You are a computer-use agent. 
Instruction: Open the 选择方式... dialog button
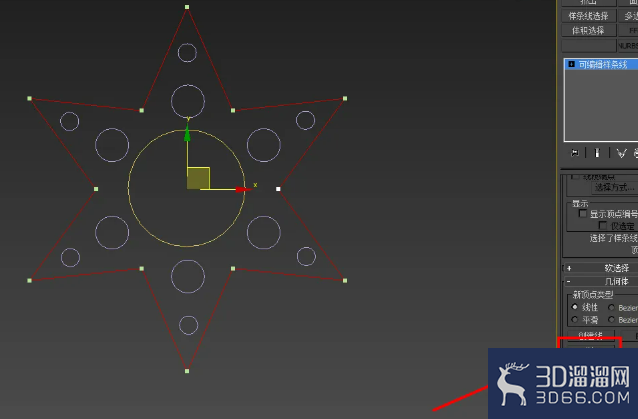(614, 188)
